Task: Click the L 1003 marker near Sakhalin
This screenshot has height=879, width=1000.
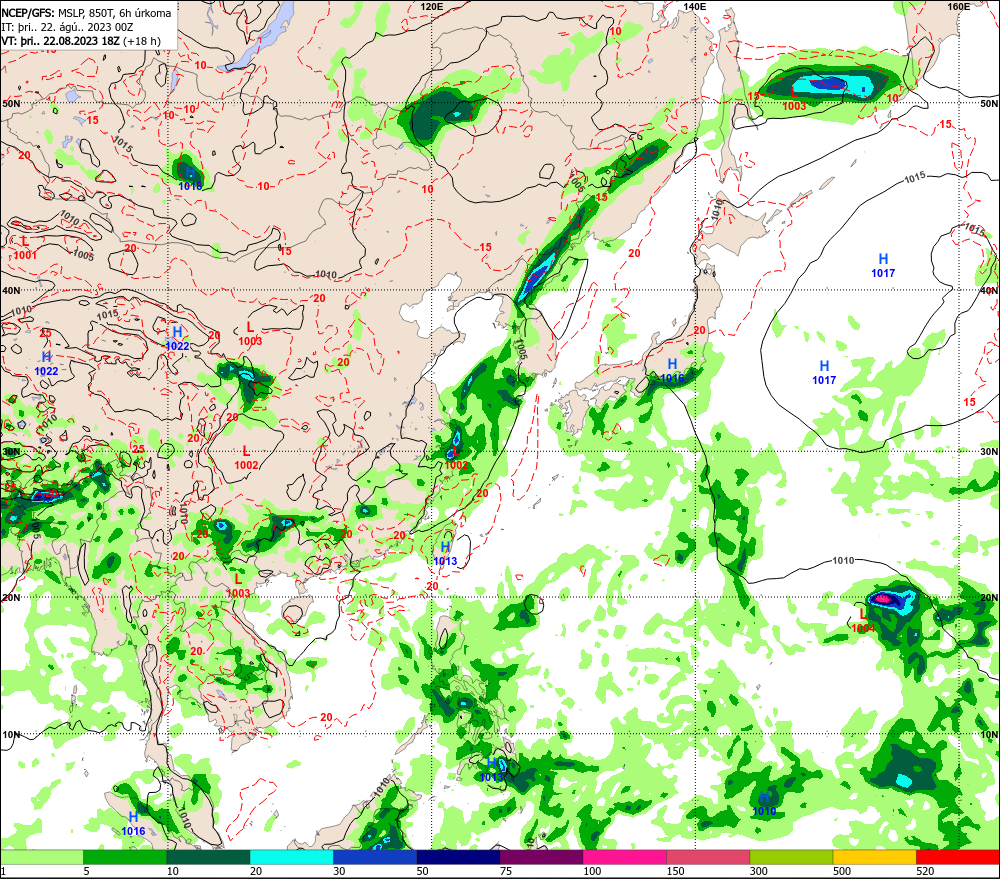Action: tap(794, 100)
